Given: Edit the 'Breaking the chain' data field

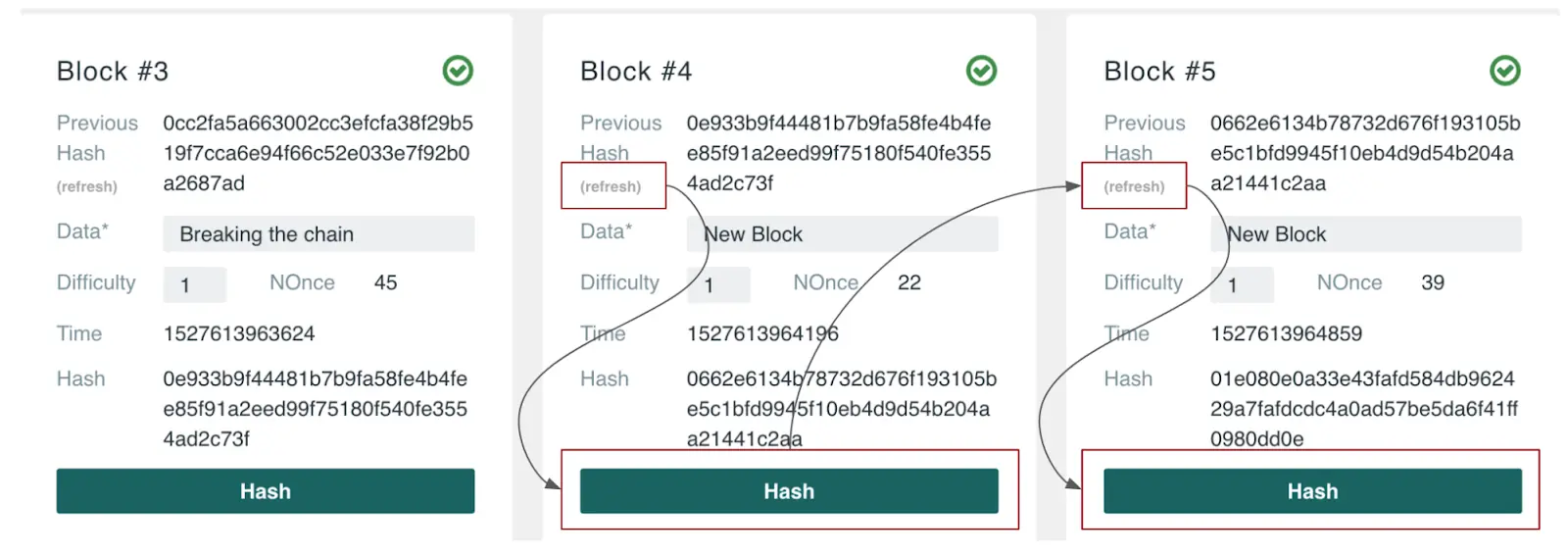Looking at the screenshot, I should (318, 234).
